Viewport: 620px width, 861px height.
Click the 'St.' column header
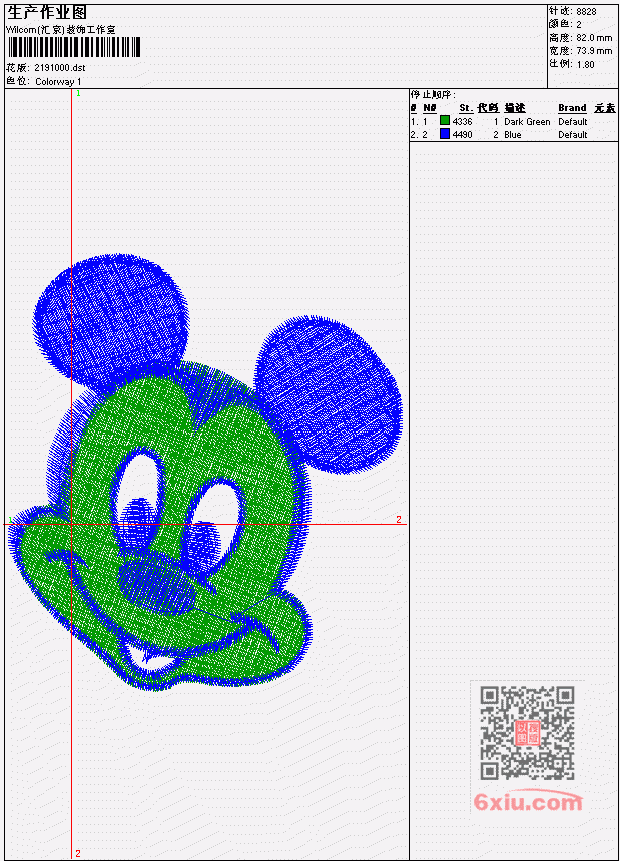[x=466, y=108]
